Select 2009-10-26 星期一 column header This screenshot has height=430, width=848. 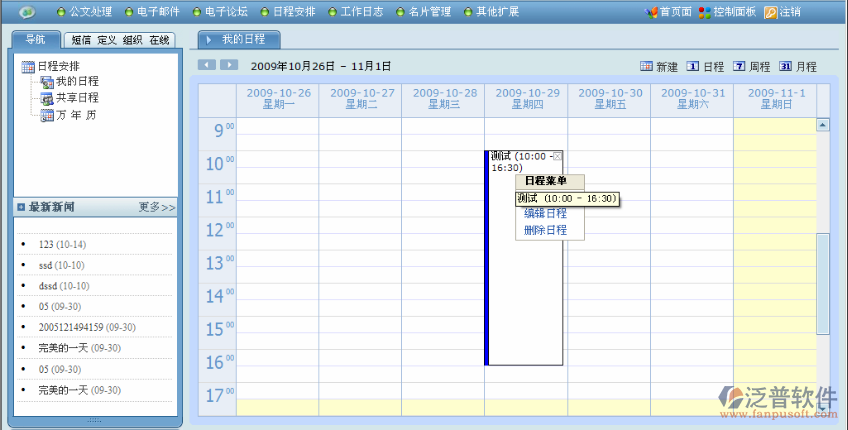279,98
